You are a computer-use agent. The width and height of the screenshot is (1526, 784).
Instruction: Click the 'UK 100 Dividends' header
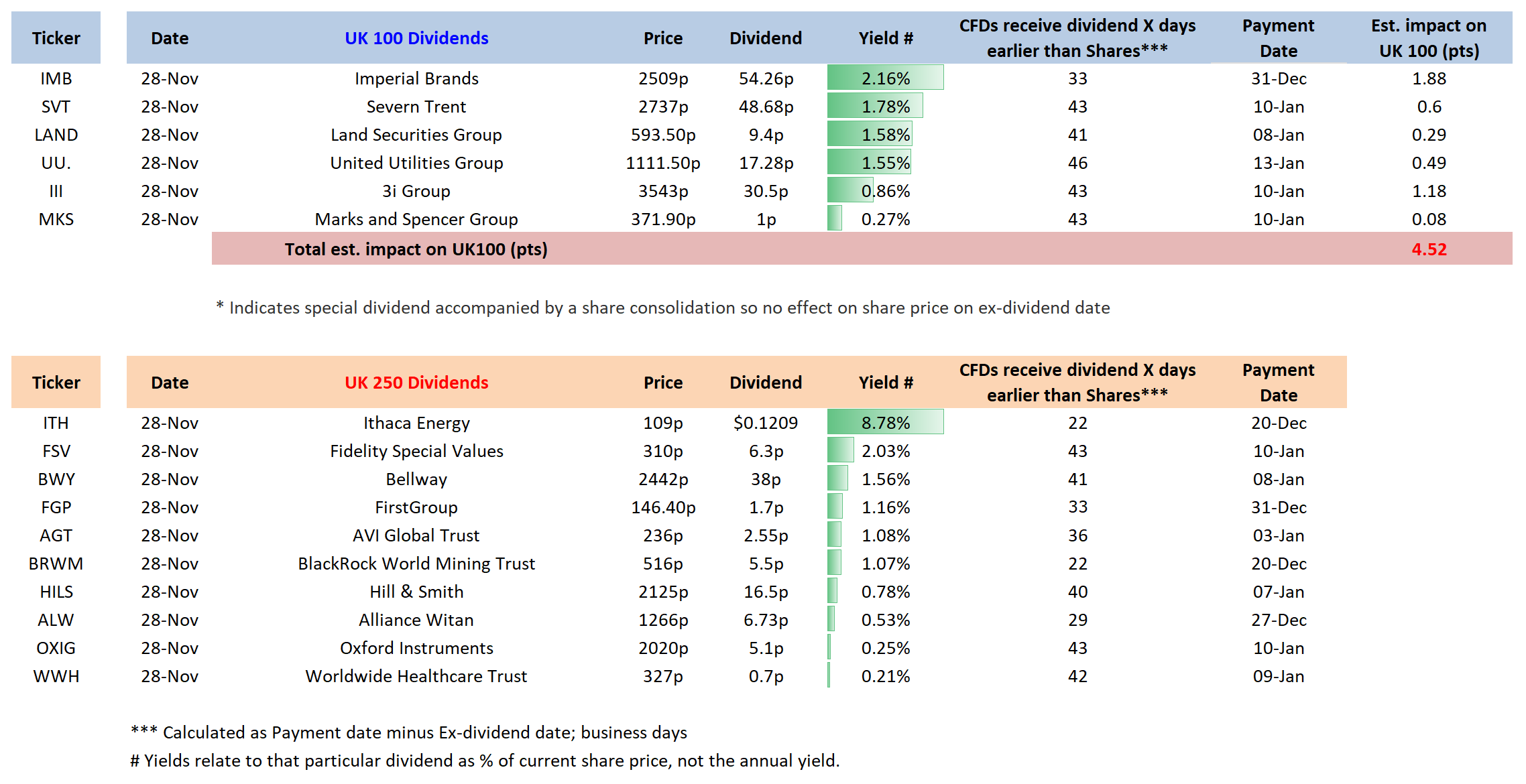(416, 38)
